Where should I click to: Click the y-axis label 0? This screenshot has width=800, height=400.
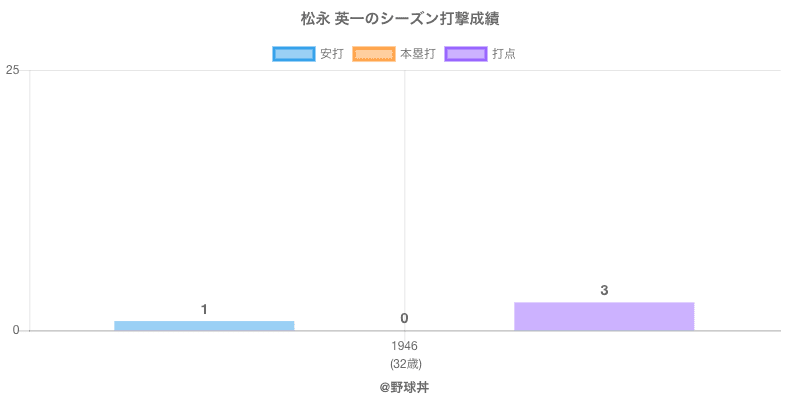tap(16, 331)
